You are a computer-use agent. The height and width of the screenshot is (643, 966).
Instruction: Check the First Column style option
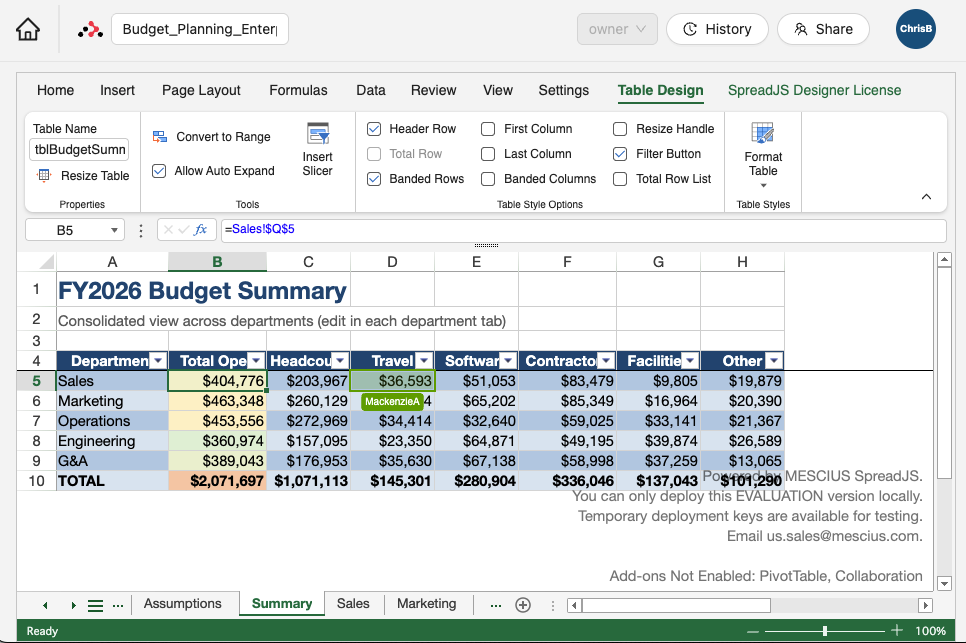click(x=488, y=128)
